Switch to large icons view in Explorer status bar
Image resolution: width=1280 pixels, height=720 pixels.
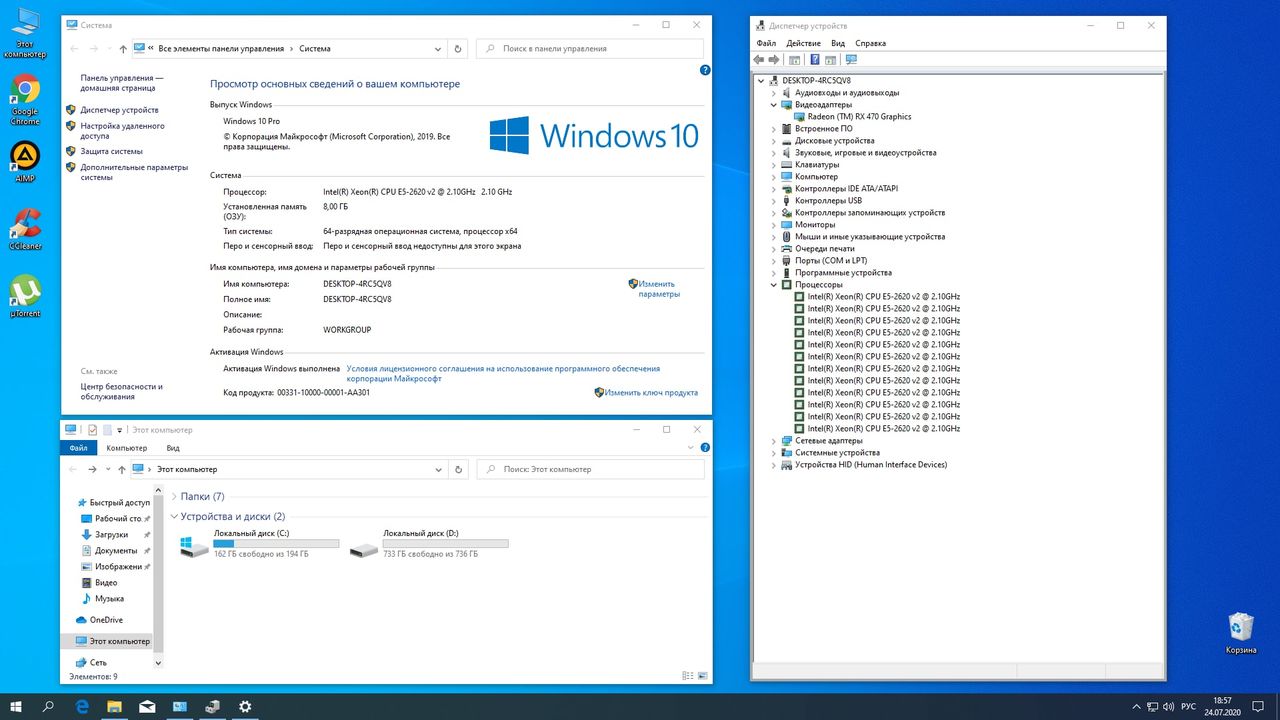[701, 677]
